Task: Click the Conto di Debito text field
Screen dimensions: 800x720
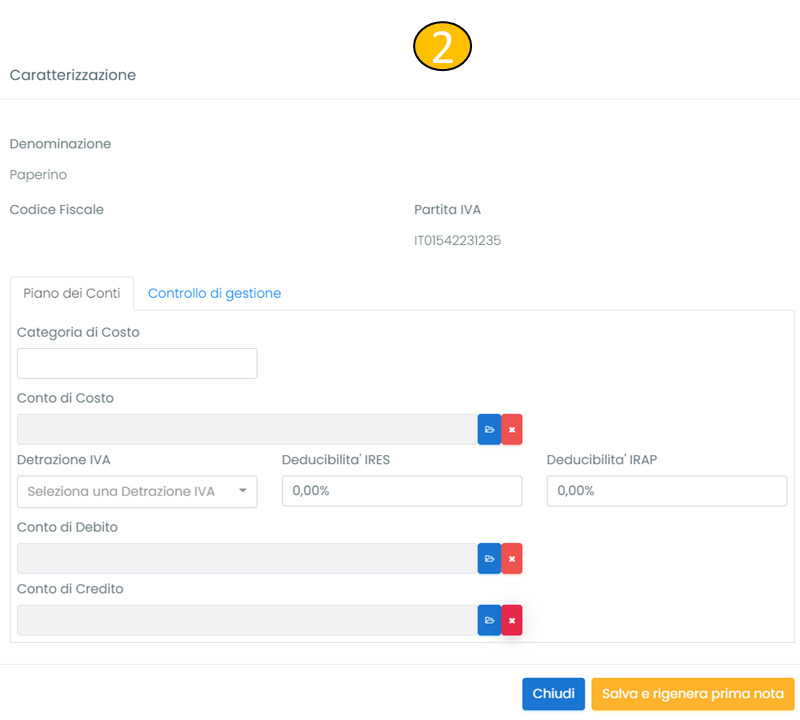Action: click(247, 558)
